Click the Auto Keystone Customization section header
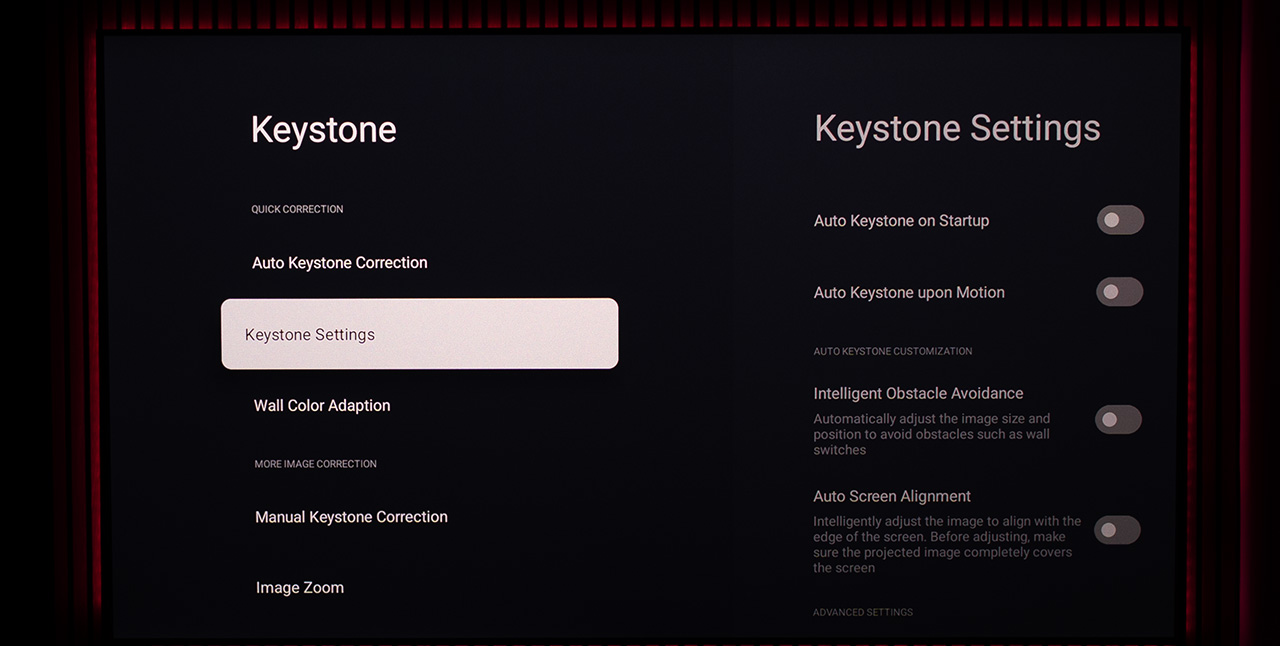The width and height of the screenshot is (1280, 646). [892, 352]
